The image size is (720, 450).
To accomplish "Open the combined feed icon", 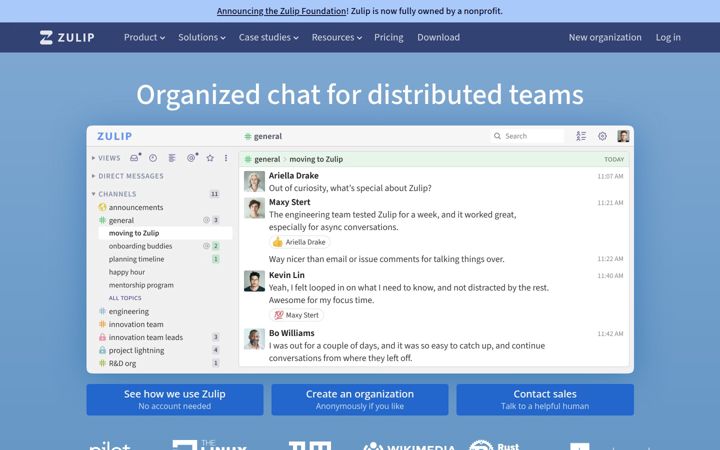I will 172,158.
